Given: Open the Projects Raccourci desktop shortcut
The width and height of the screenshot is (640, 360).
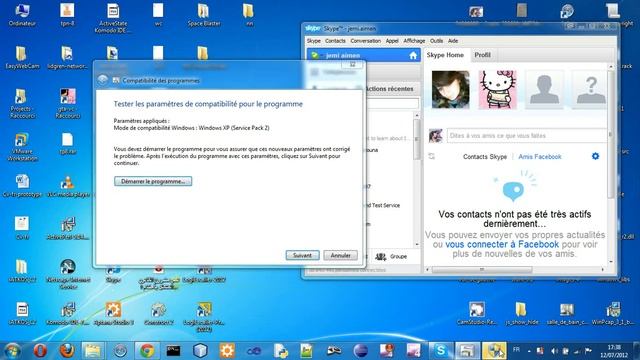Looking at the screenshot, I should (x=22, y=104).
